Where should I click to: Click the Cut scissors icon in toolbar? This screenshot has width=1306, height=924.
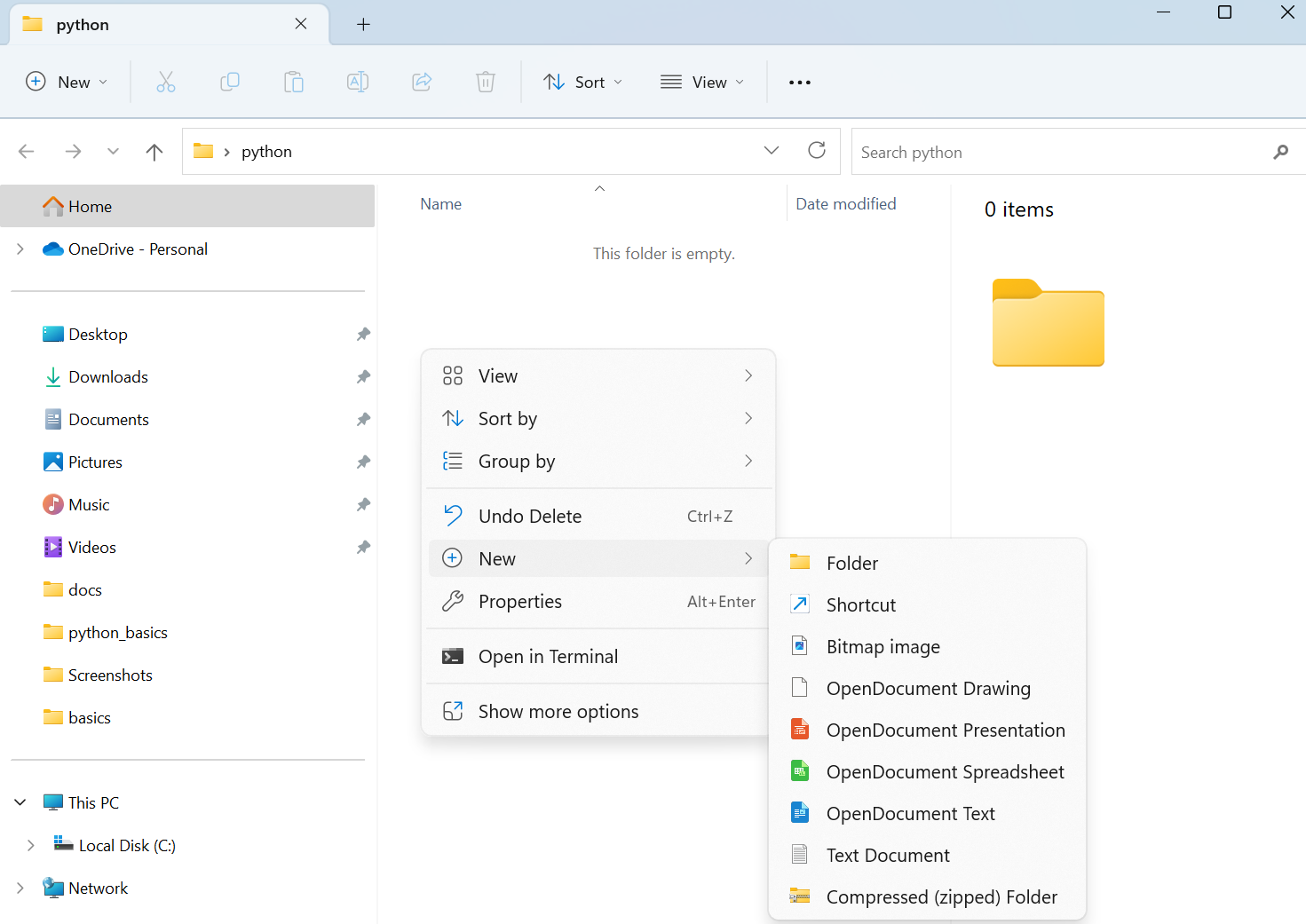tap(166, 83)
